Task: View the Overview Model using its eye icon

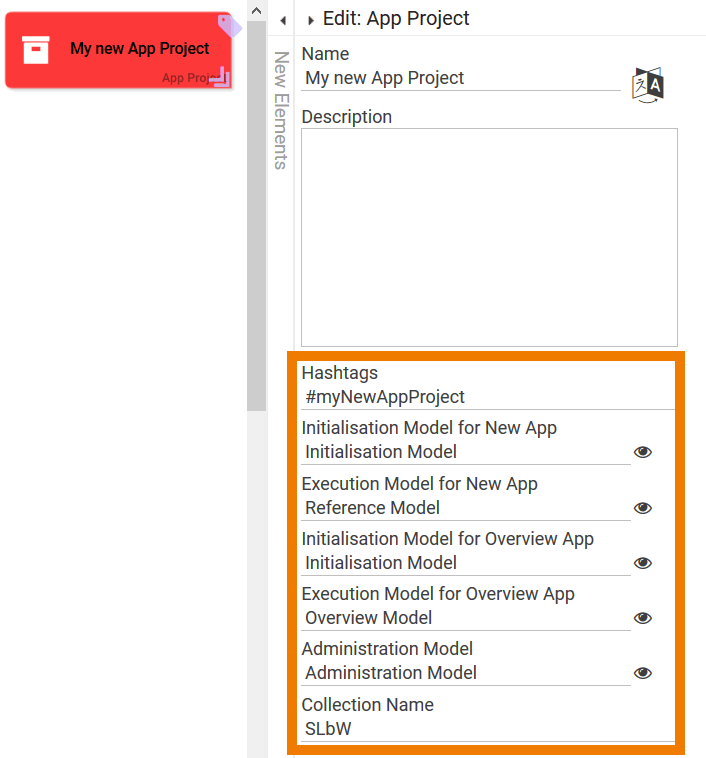Action: coord(643,618)
